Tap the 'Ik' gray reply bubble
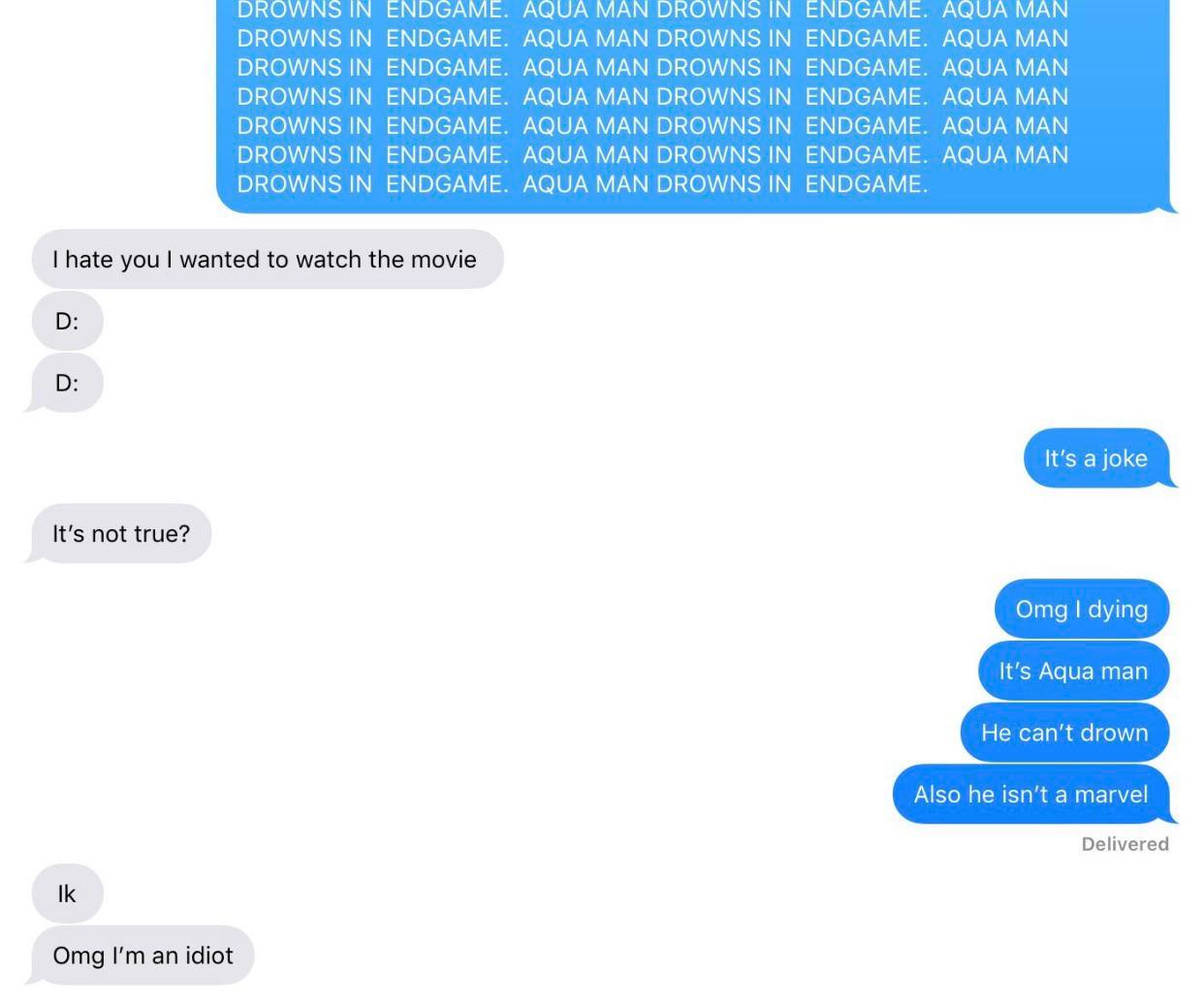Image resolution: width=1204 pixels, height=1004 pixels. pos(67,894)
